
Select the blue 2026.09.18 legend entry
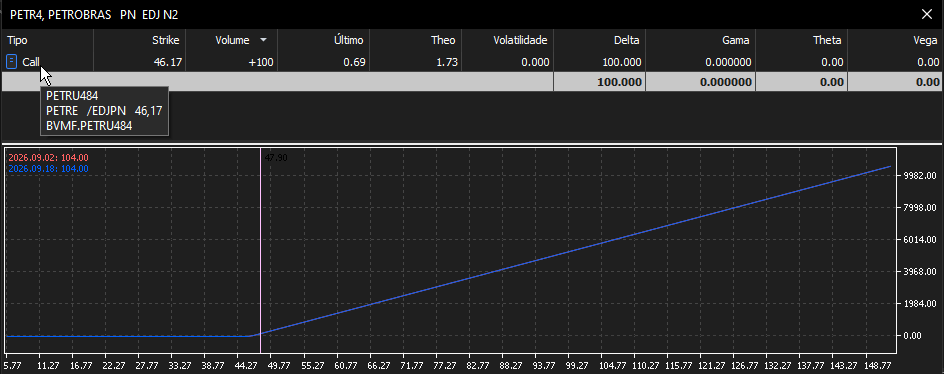click(x=48, y=169)
